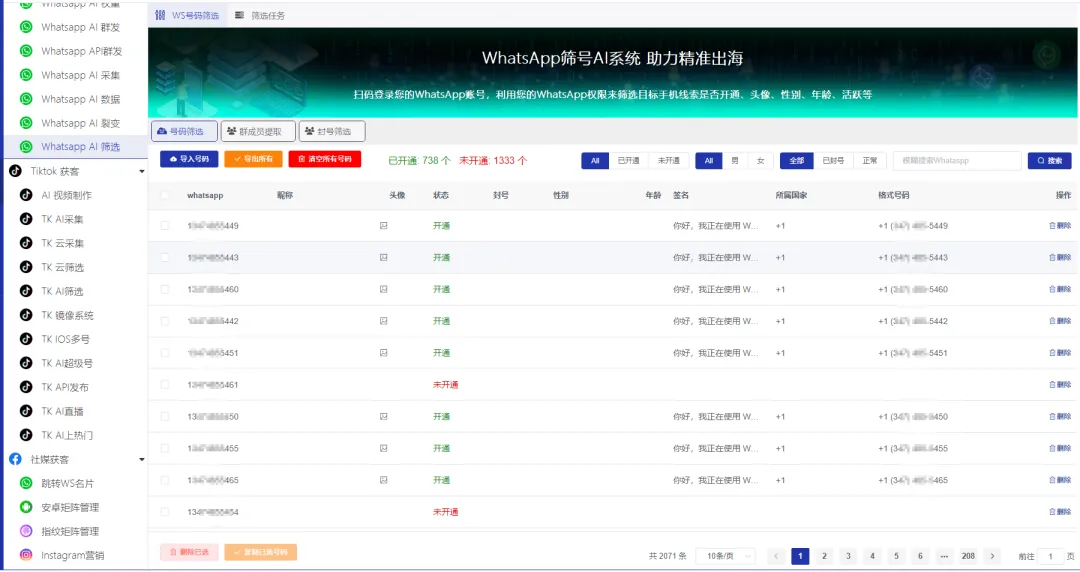Screen dimensions: 1080x572
Task: Click the Whatsapp AI 裂变 icon
Action: pyautogui.click(x=26, y=123)
